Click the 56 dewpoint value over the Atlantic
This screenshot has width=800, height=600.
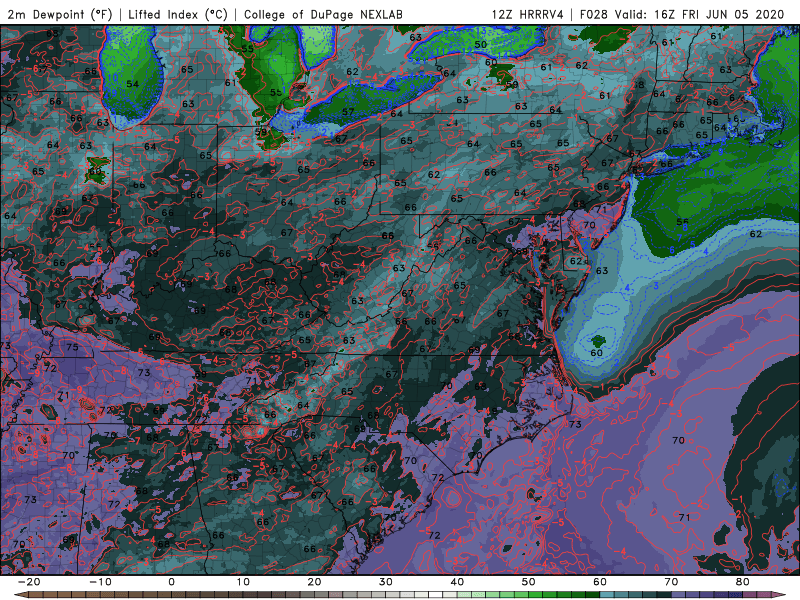click(683, 222)
